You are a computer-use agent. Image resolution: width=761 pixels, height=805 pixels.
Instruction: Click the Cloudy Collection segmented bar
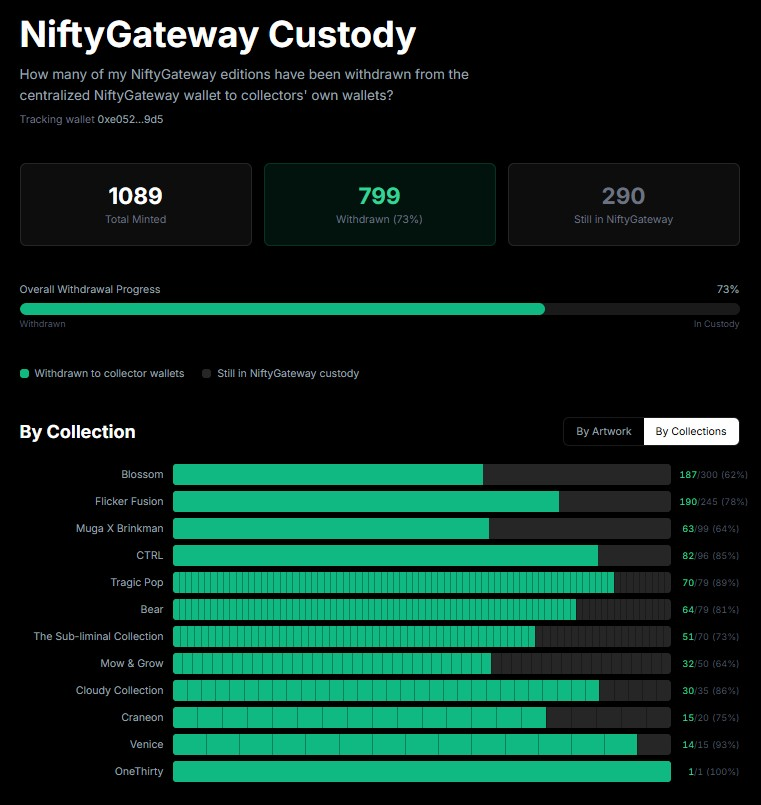(x=422, y=691)
